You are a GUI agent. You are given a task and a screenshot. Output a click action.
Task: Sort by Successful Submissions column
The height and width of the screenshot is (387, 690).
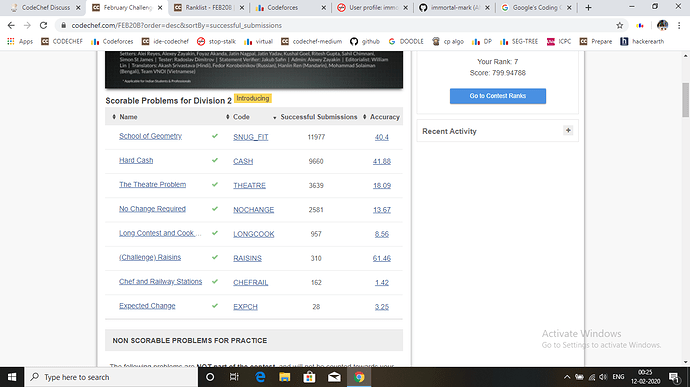pos(315,117)
